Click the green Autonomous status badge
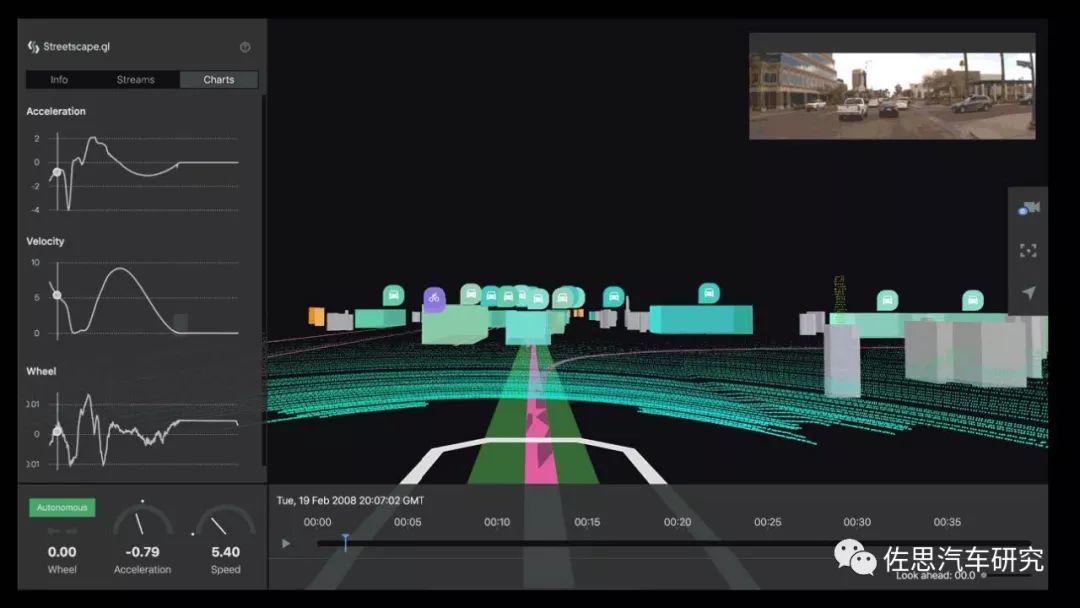 click(x=62, y=507)
